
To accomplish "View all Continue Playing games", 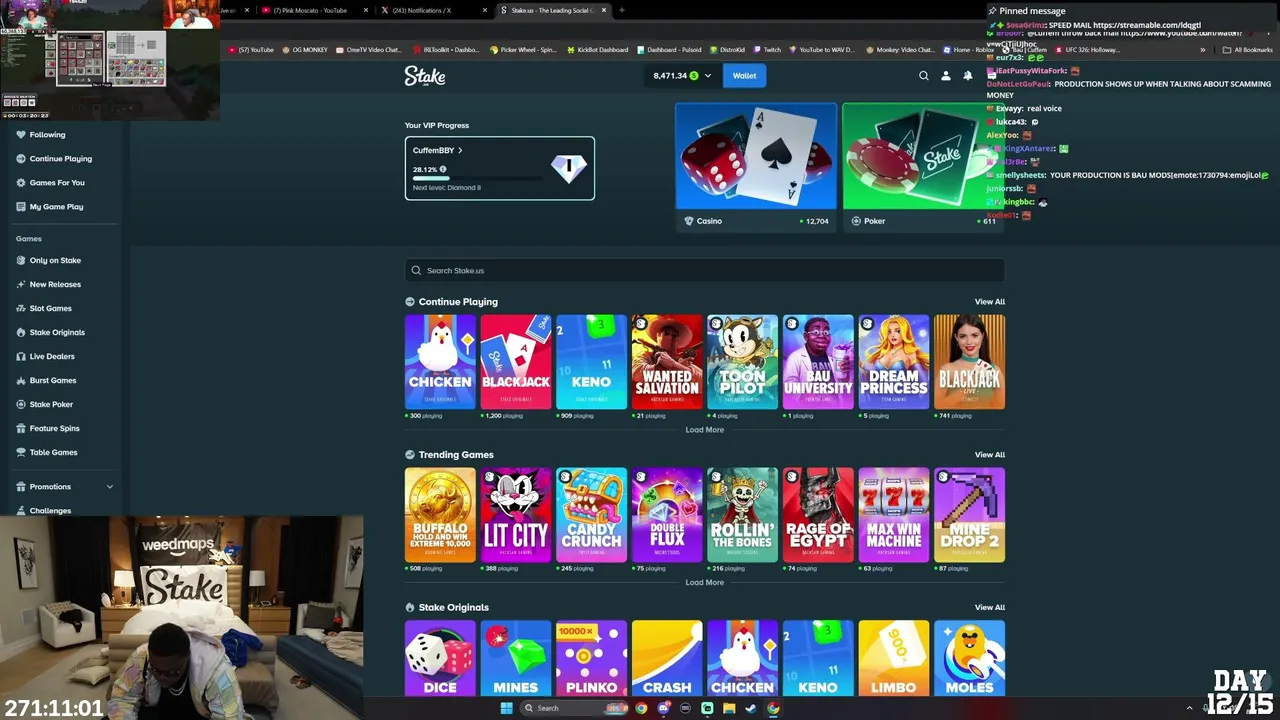I will click(x=990, y=302).
